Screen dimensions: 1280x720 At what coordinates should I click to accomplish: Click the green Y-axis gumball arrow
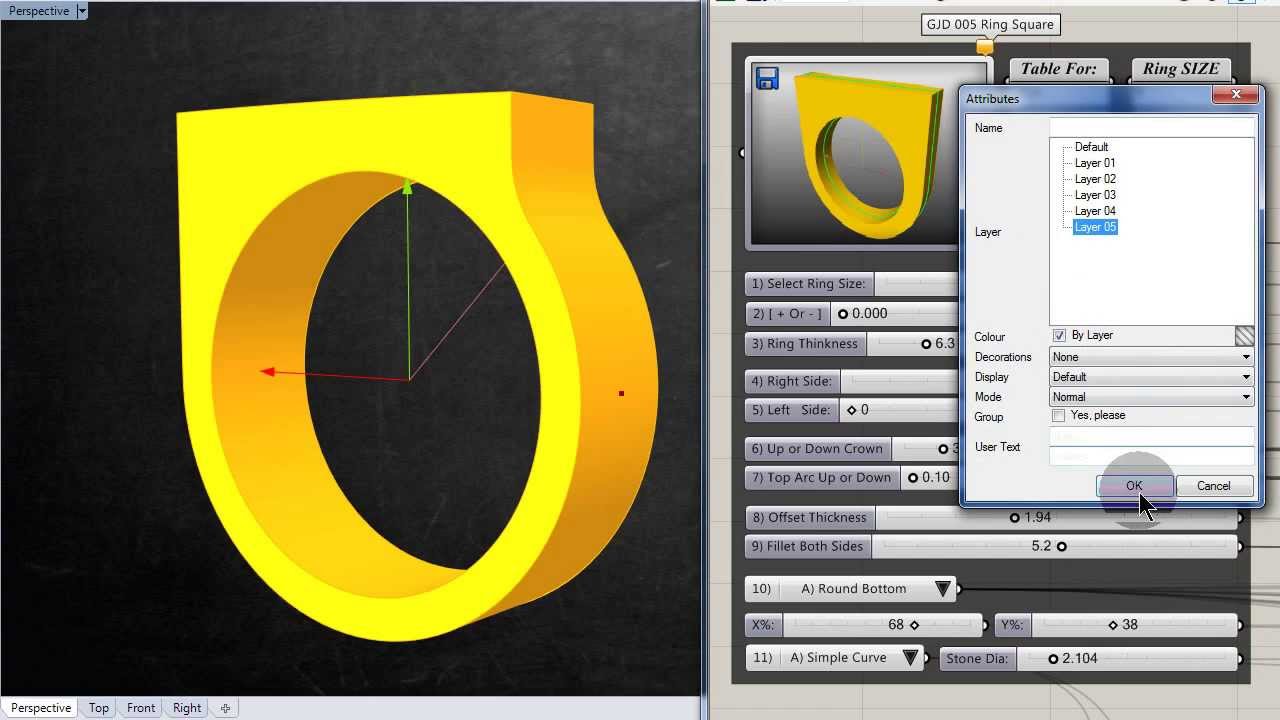(407, 187)
